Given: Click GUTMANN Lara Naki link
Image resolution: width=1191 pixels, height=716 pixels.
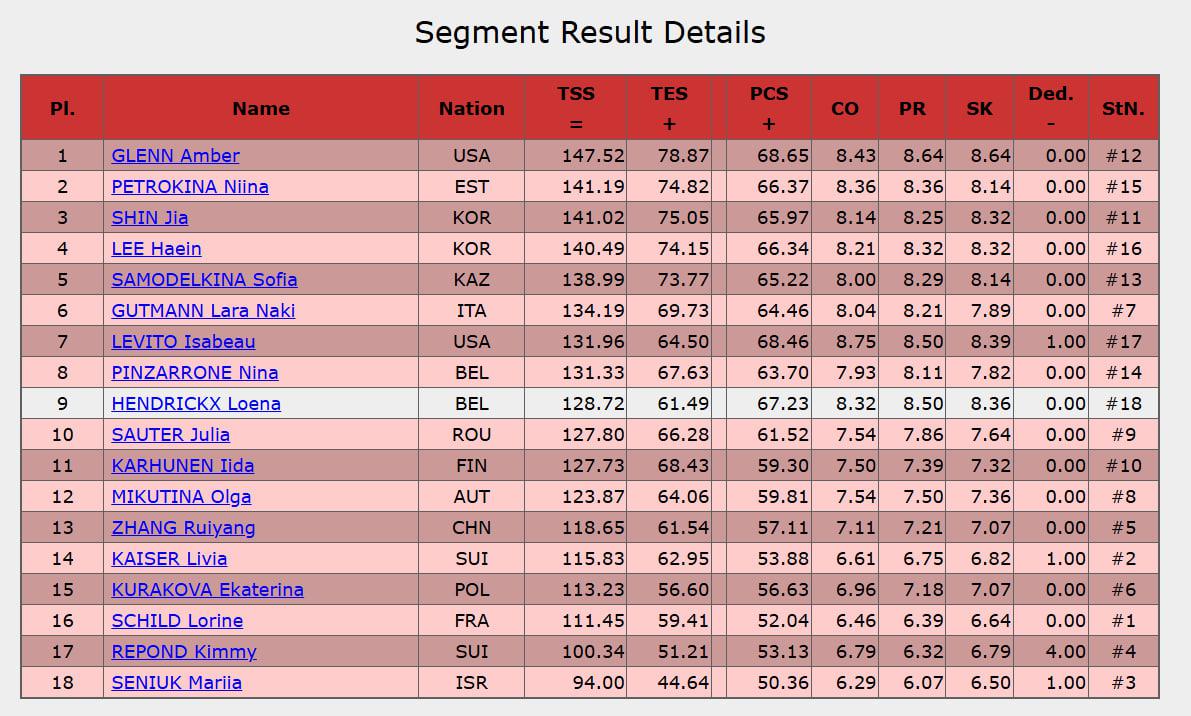Looking at the screenshot, I should (x=203, y=311).
